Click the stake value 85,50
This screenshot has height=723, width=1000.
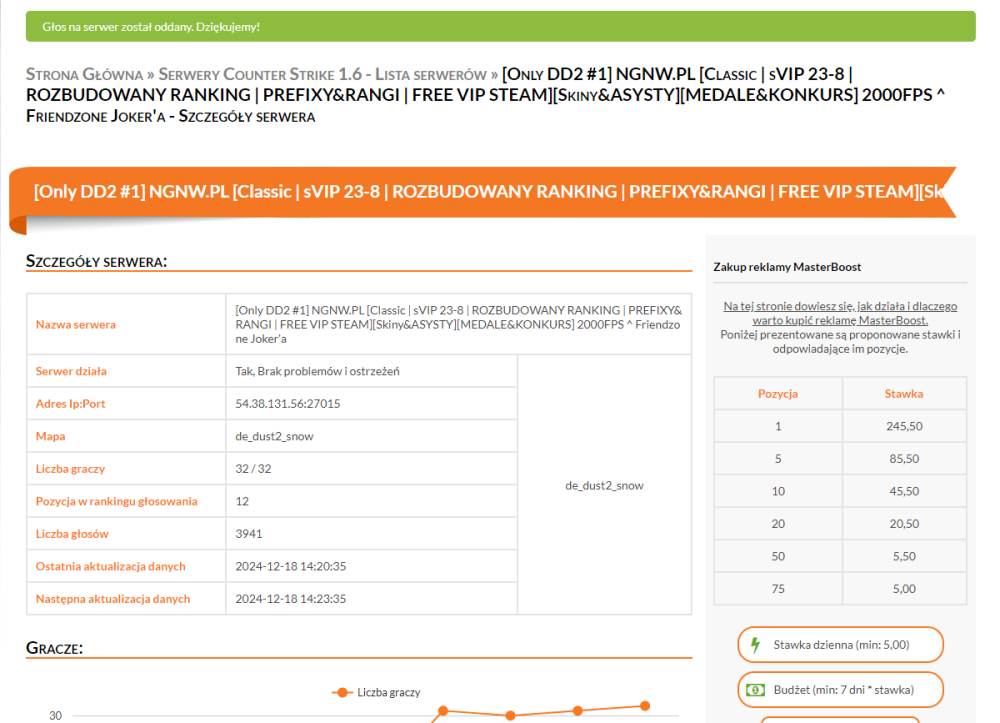904,458
